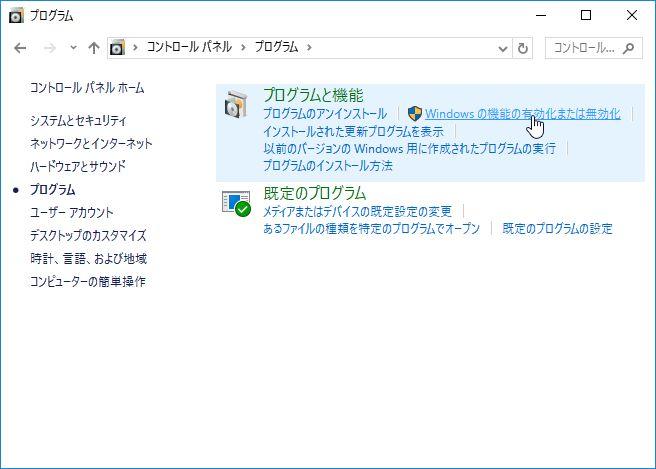Expand chevron between コントロール パネル and プログラム
The width and height of the screenshot is (656, 469).
[x=243, y=47]
